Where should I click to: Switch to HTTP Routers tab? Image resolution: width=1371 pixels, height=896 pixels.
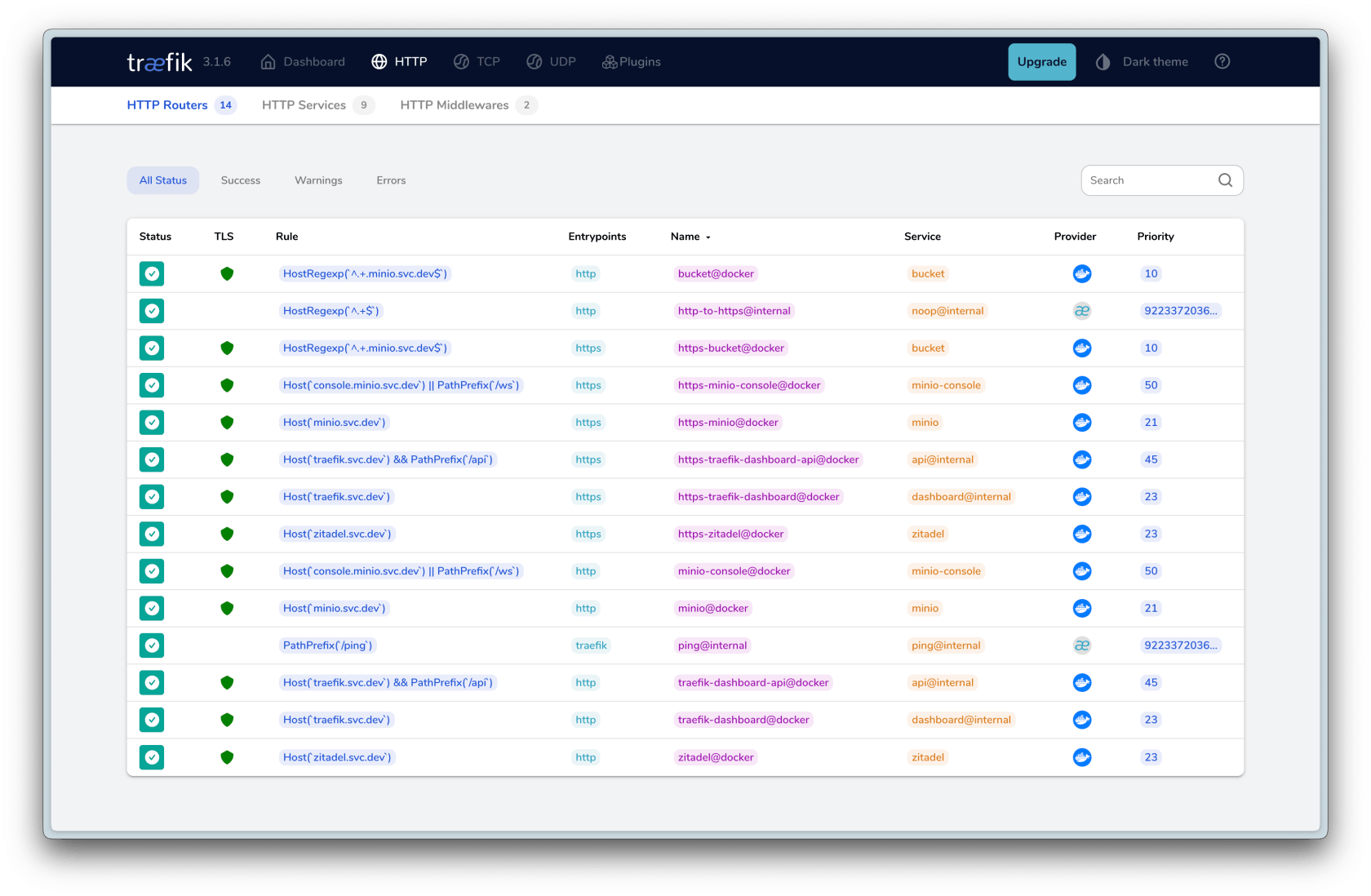181,105
